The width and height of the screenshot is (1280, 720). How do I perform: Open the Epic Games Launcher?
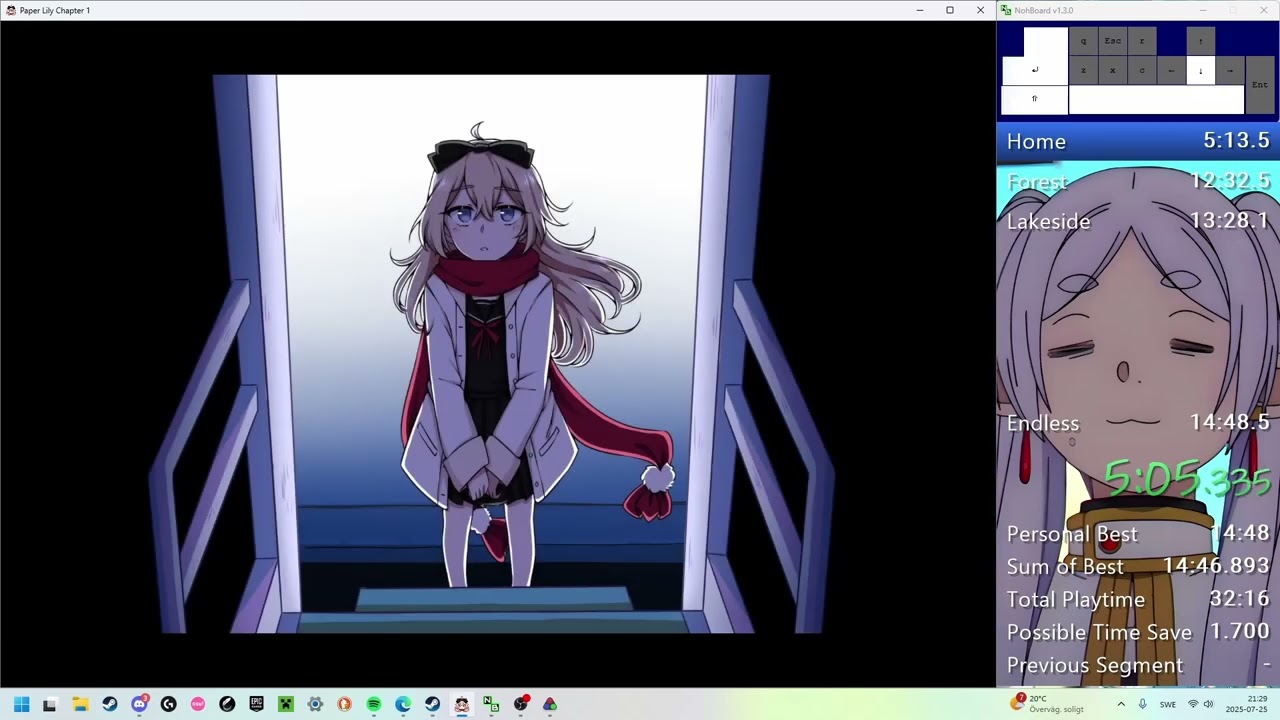256,704
